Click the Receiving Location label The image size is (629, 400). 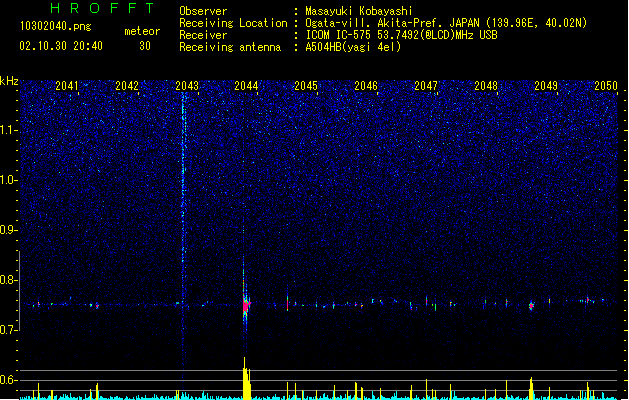point(233,23)
